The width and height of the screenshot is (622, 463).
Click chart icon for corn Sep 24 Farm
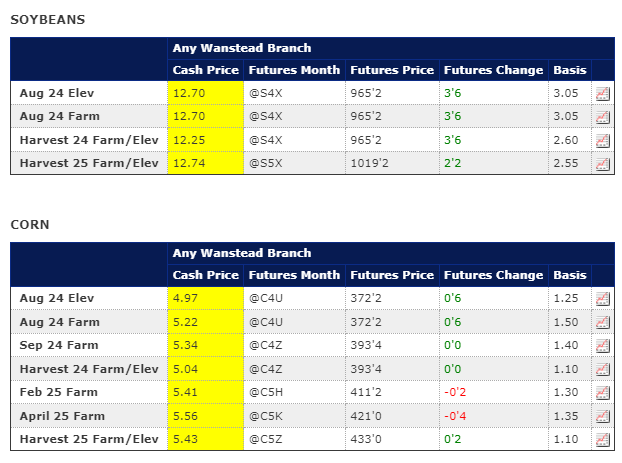coord(603,346)
